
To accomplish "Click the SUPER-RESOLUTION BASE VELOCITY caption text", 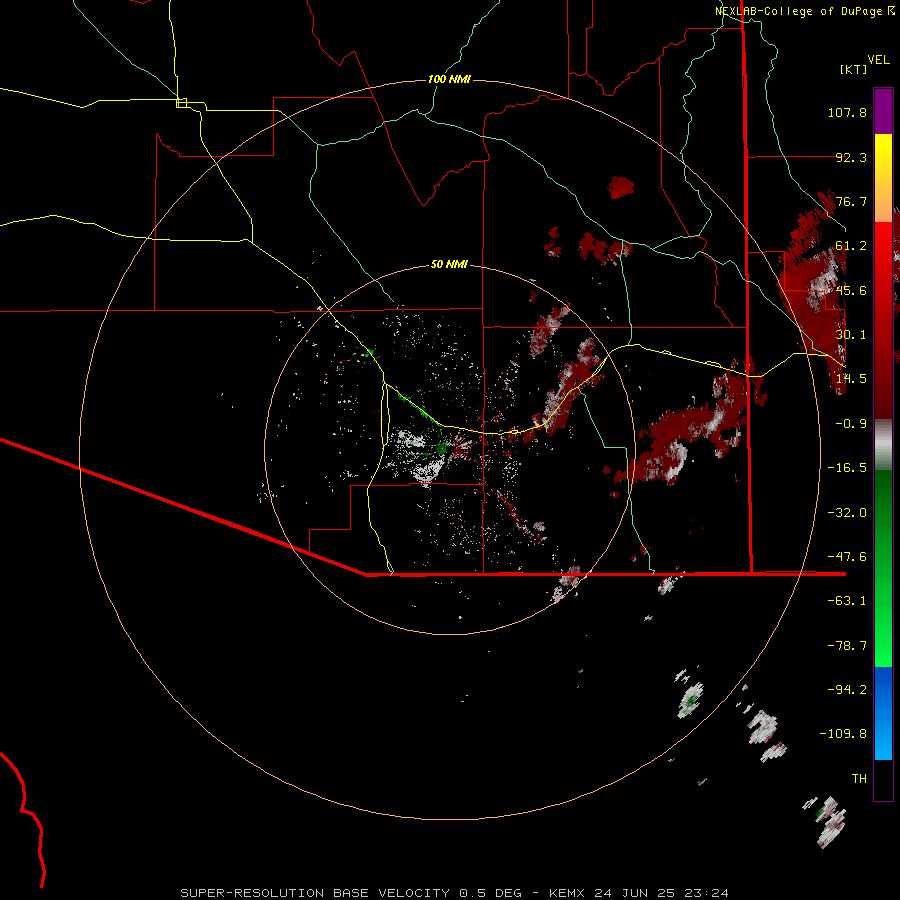I will click(316, 893).
